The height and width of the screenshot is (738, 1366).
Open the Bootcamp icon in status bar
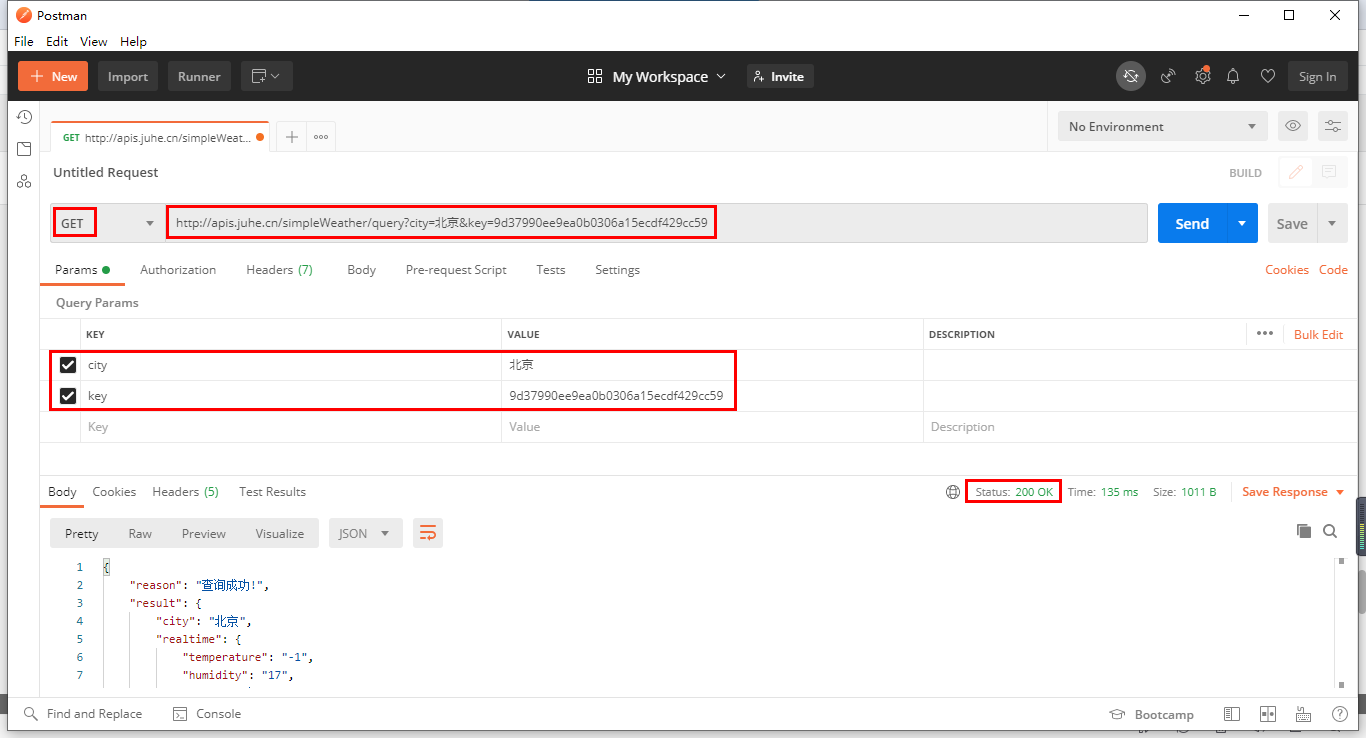1118,714
